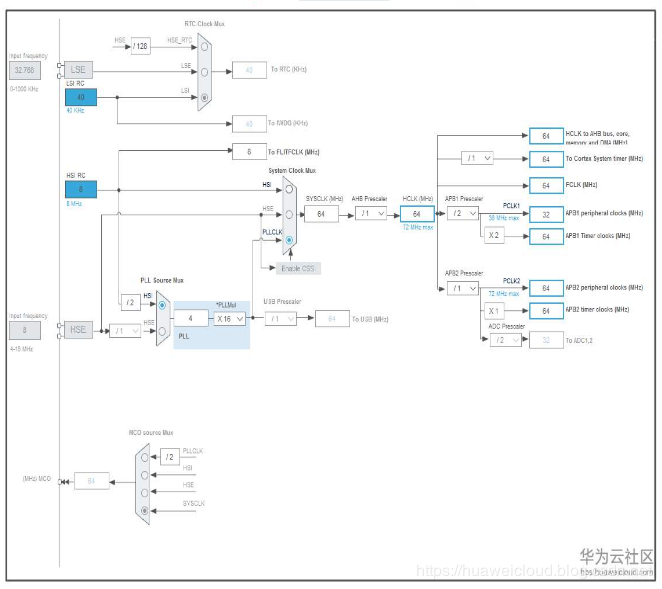Click the Enable CSS button
Image resolution: width=662 pixels, height=589 pixels.
[298, 268]
